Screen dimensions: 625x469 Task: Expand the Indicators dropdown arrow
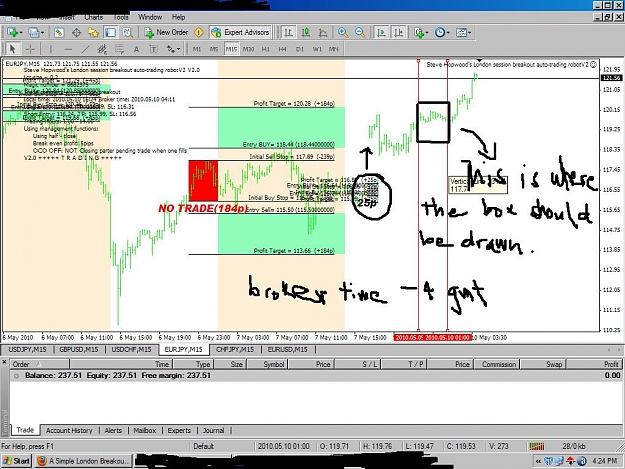(x=426, y=33)
